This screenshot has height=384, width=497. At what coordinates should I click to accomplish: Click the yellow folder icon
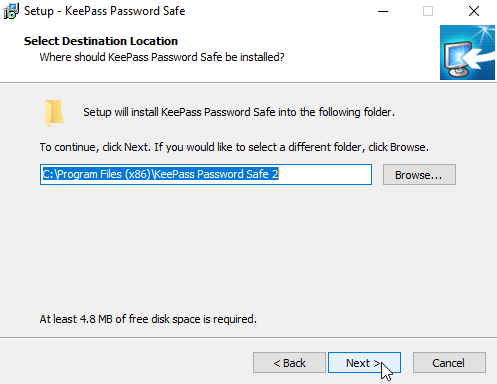[x=54, y=113]
